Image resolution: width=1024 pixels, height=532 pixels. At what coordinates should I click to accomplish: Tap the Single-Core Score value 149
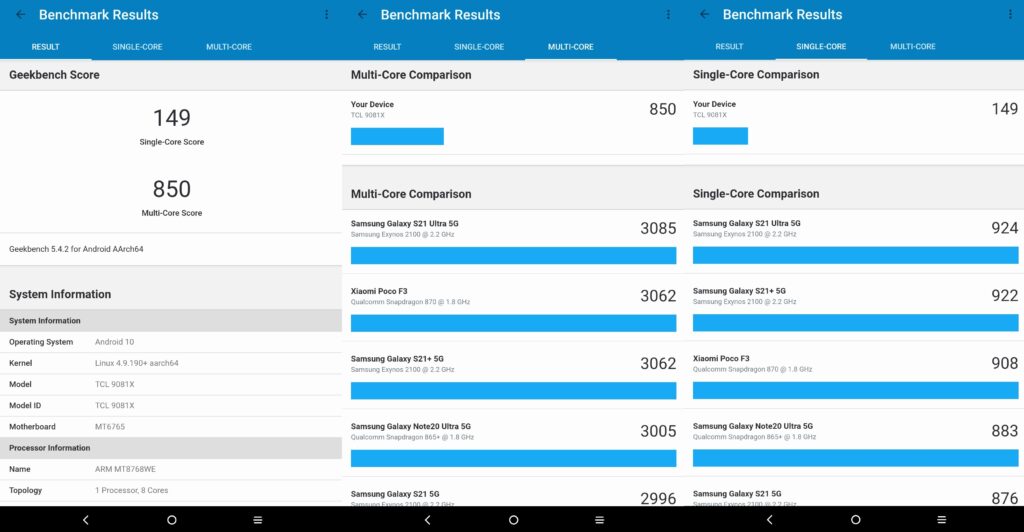171,118
